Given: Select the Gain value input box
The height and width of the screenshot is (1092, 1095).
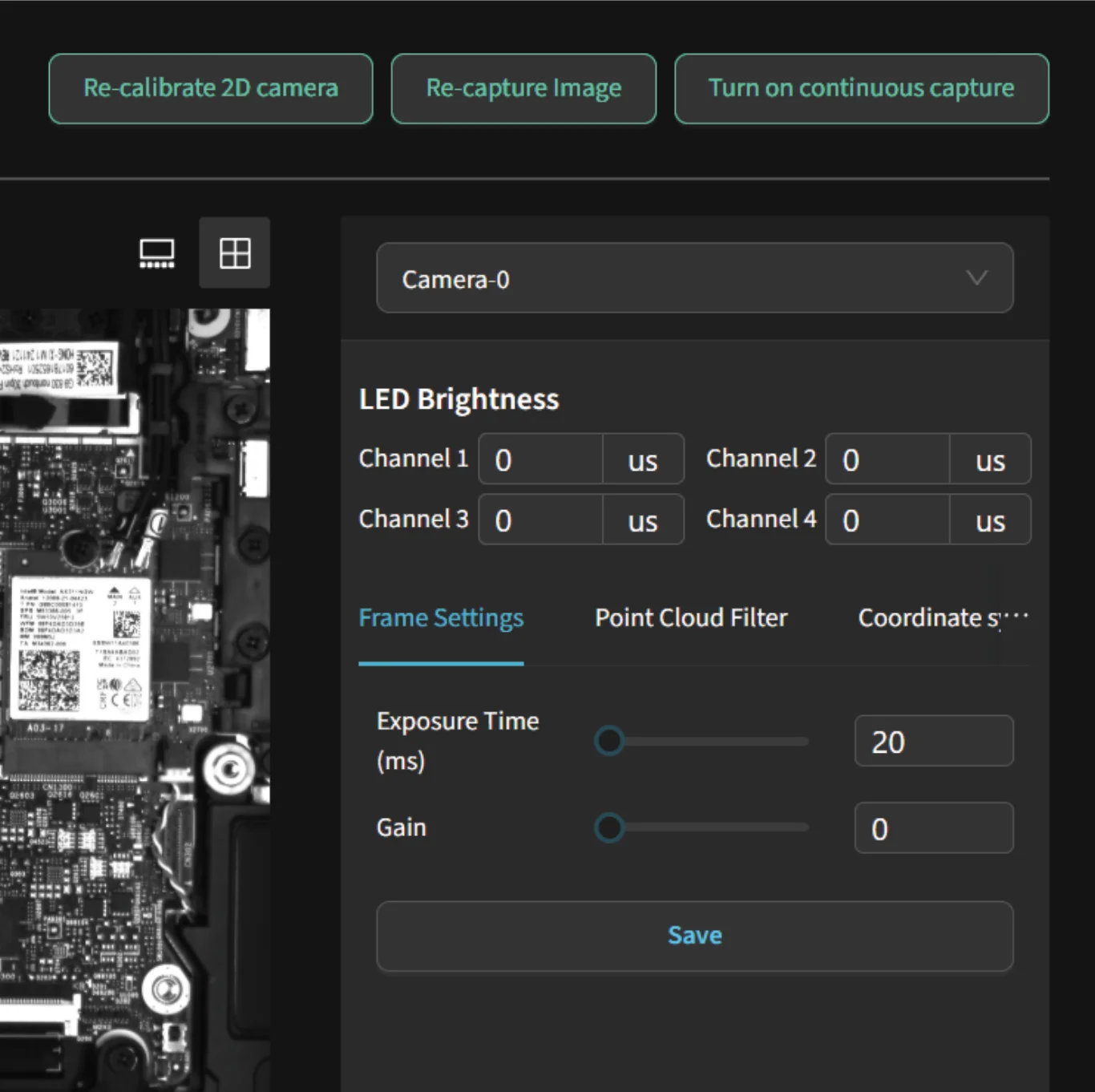Looking at the screenshot, I should coord(933,827).
